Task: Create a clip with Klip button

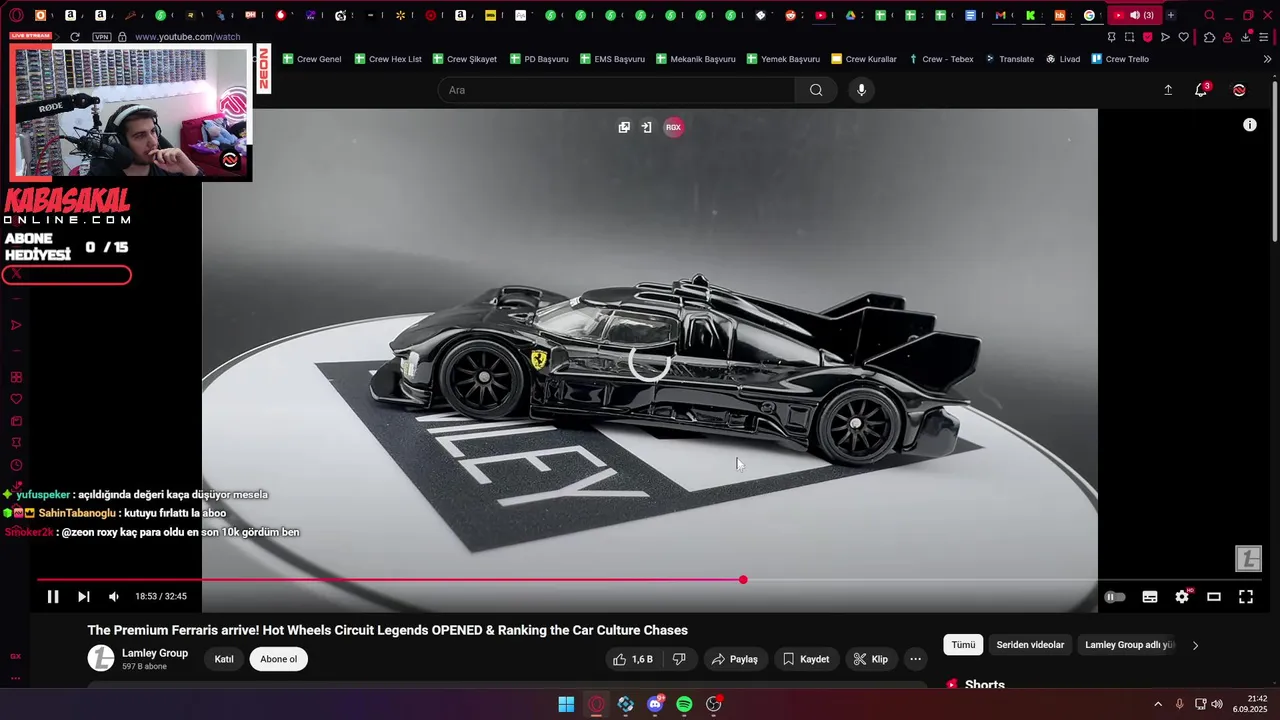Action: [x=870, y=659]
